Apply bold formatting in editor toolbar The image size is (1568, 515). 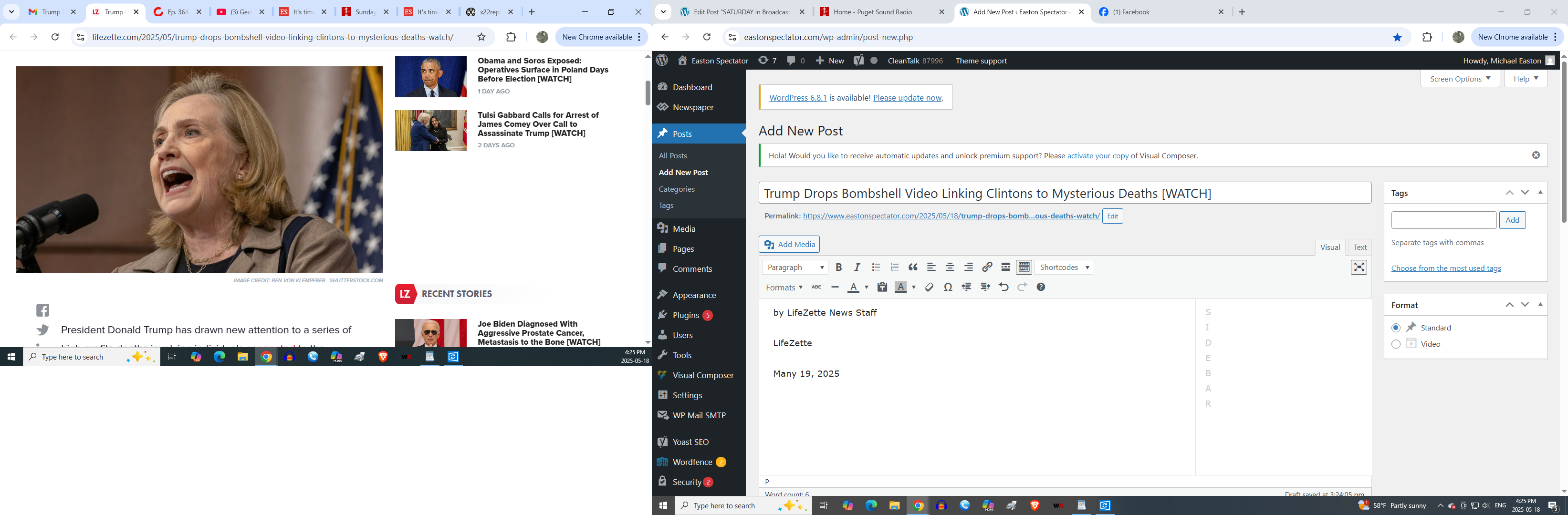pos(839,268)
